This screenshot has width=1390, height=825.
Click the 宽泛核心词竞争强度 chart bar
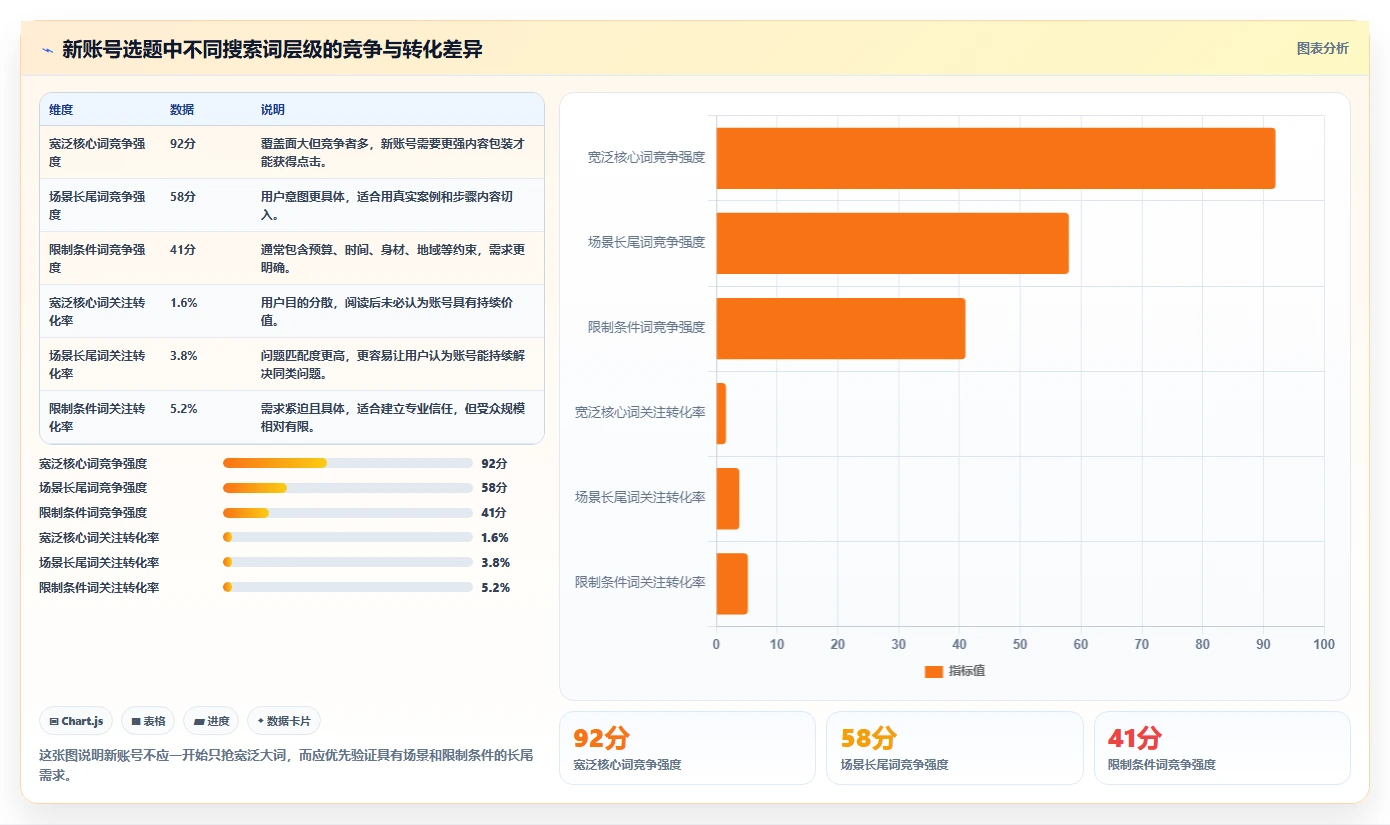[x=996, y=158]
